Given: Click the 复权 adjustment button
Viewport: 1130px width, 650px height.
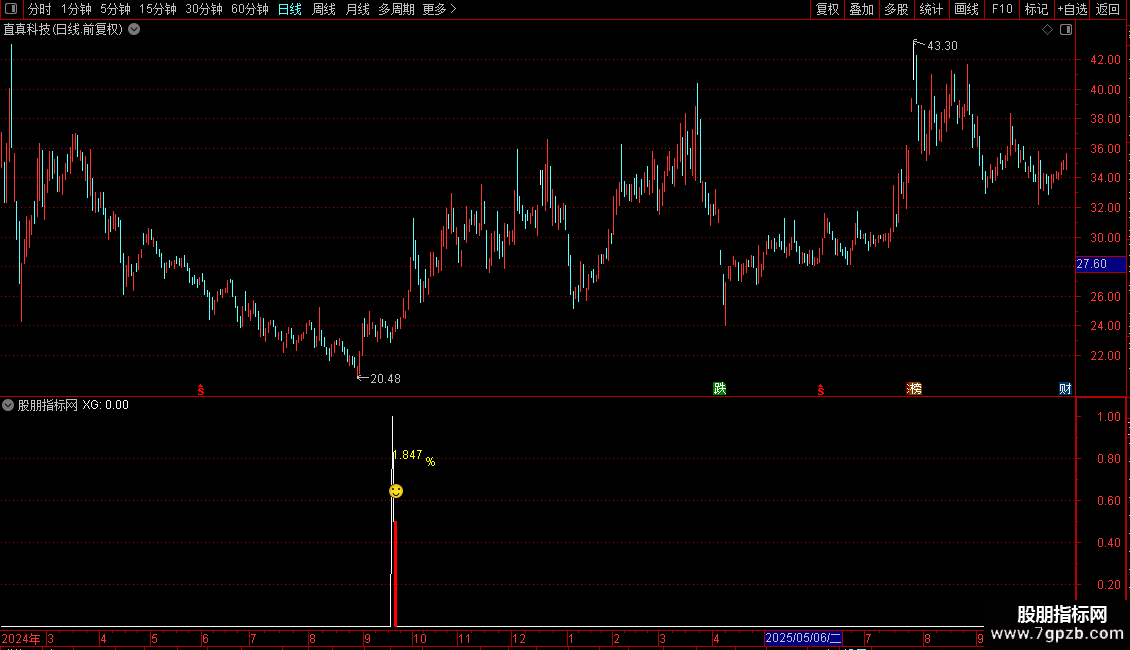Looking at the screenshot, I should point(827,9).
